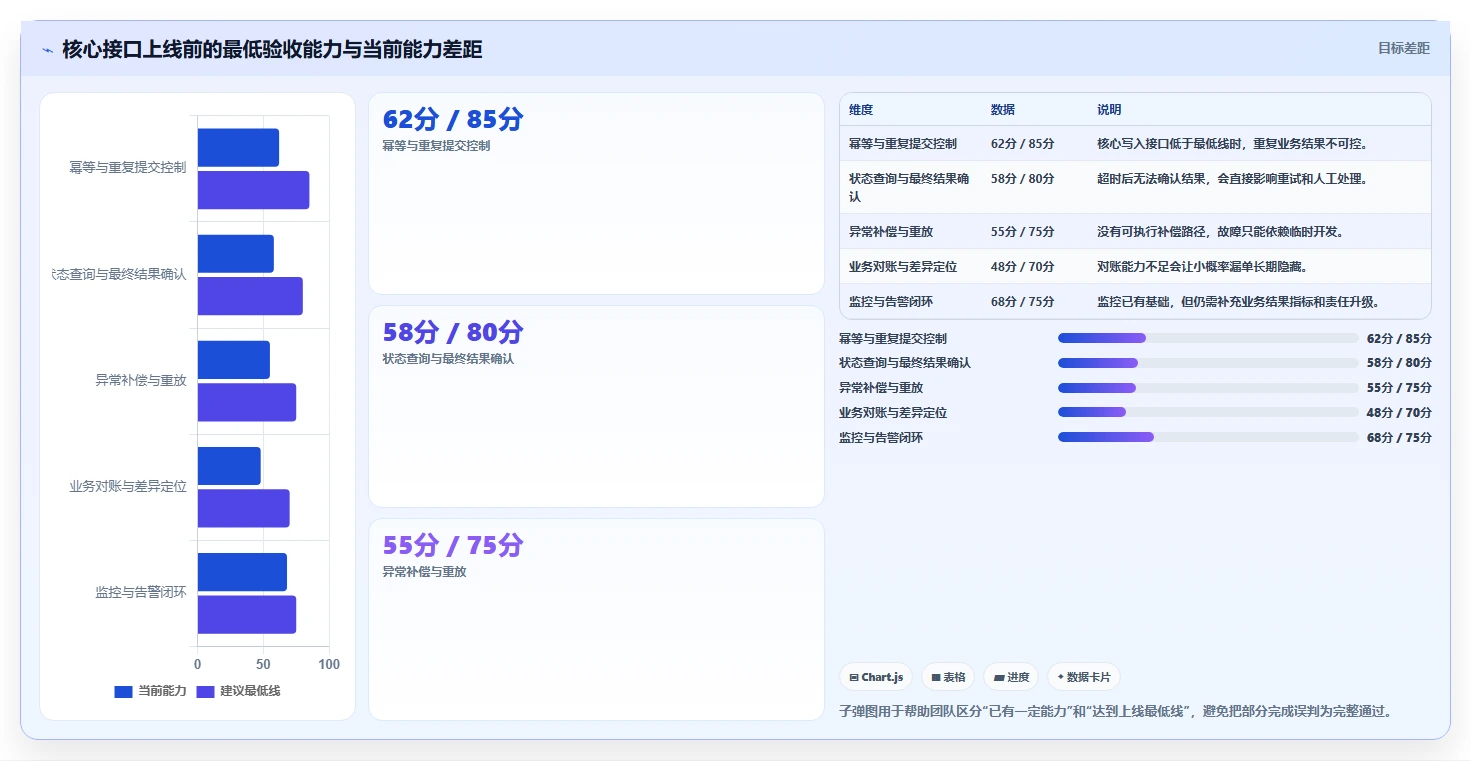The height and width of the screenshot is (761, 1471).
Task: Click the 数据卡片 tag
Action: 1083,677
